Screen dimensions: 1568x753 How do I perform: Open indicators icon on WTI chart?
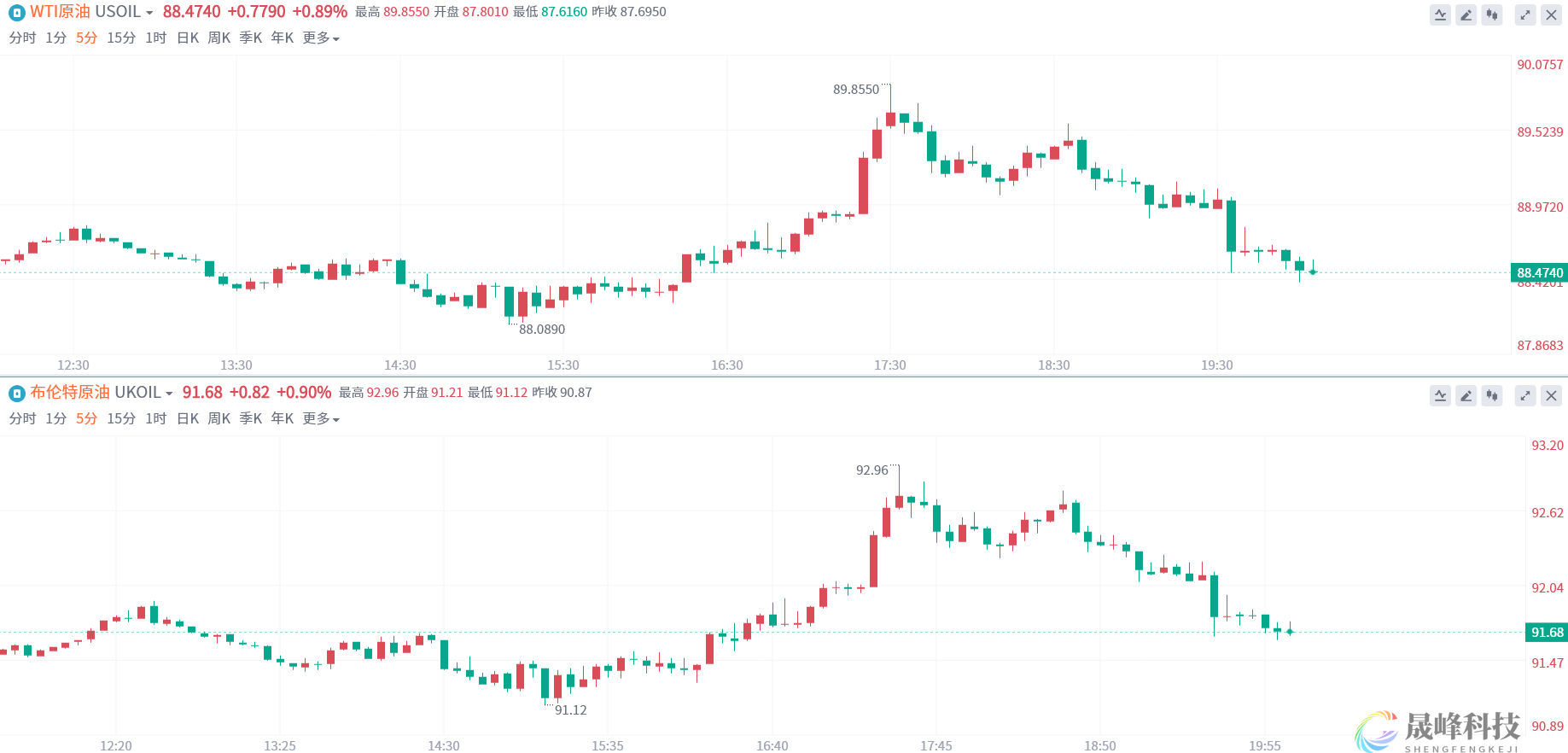1440,15
